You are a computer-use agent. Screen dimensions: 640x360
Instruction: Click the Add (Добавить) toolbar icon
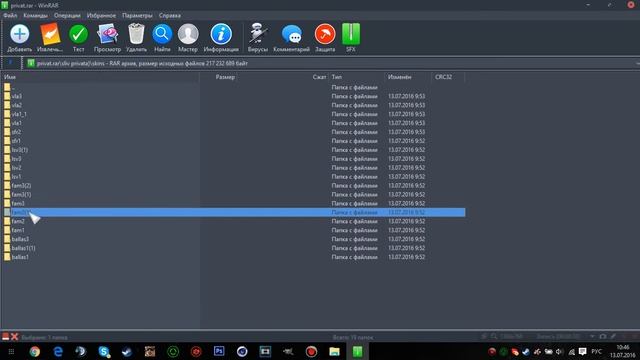coord(19,38)
